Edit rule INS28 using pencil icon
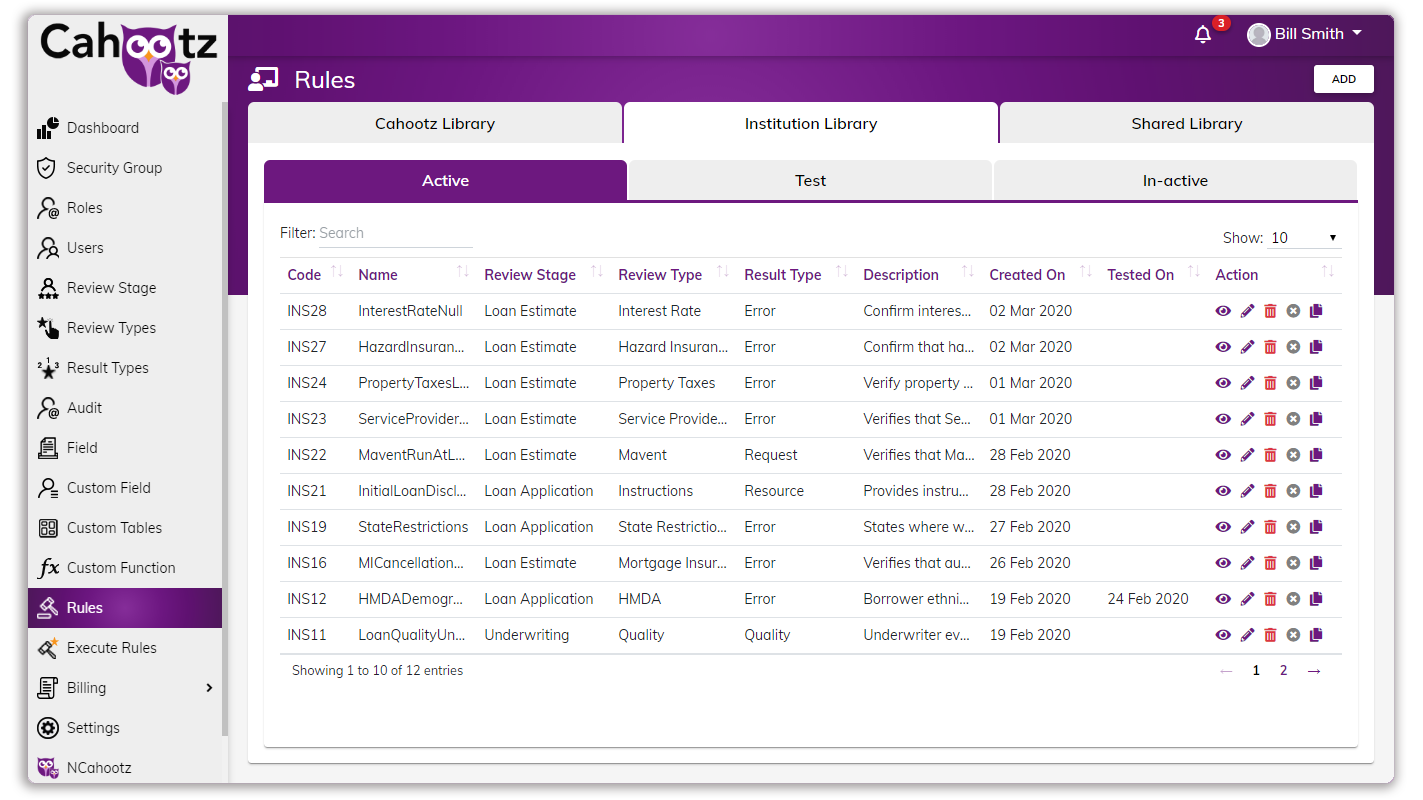 point(1247,311)
